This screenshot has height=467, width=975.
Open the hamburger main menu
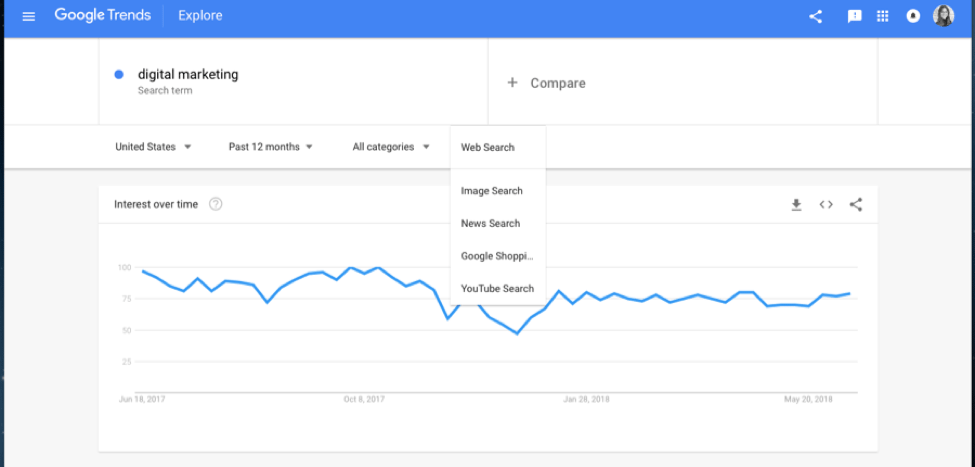click(28, 16)
